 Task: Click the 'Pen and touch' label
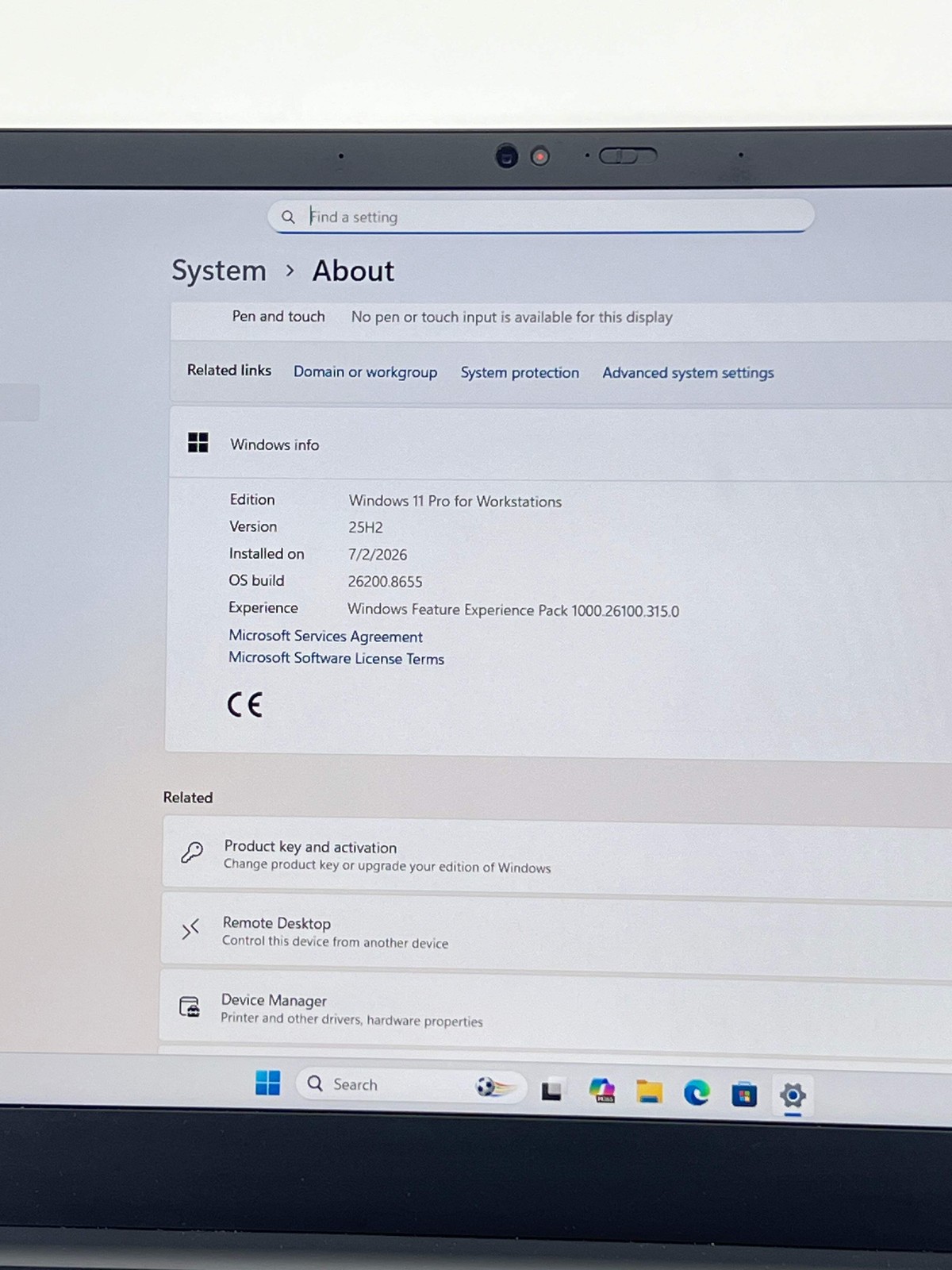pos(278,316)
